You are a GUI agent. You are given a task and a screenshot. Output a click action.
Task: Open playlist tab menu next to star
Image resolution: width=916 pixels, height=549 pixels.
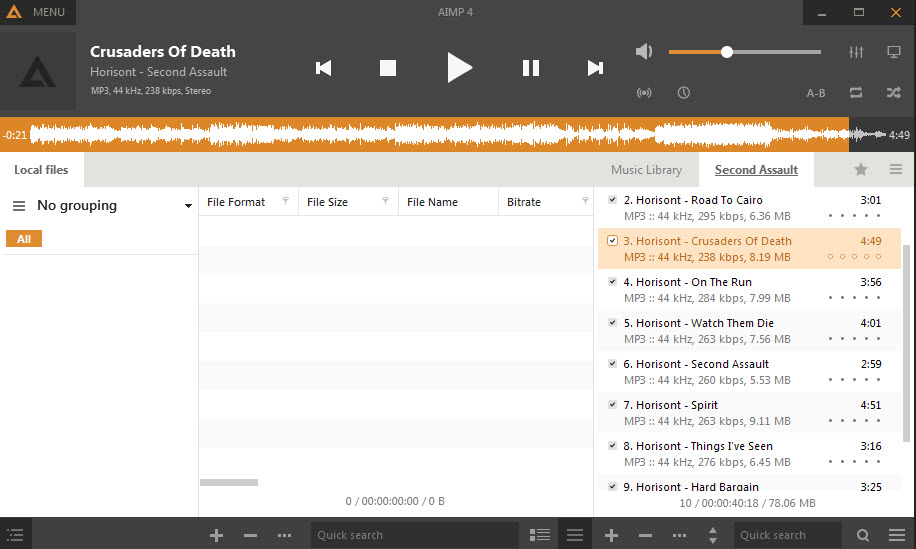tap(896, 169)
